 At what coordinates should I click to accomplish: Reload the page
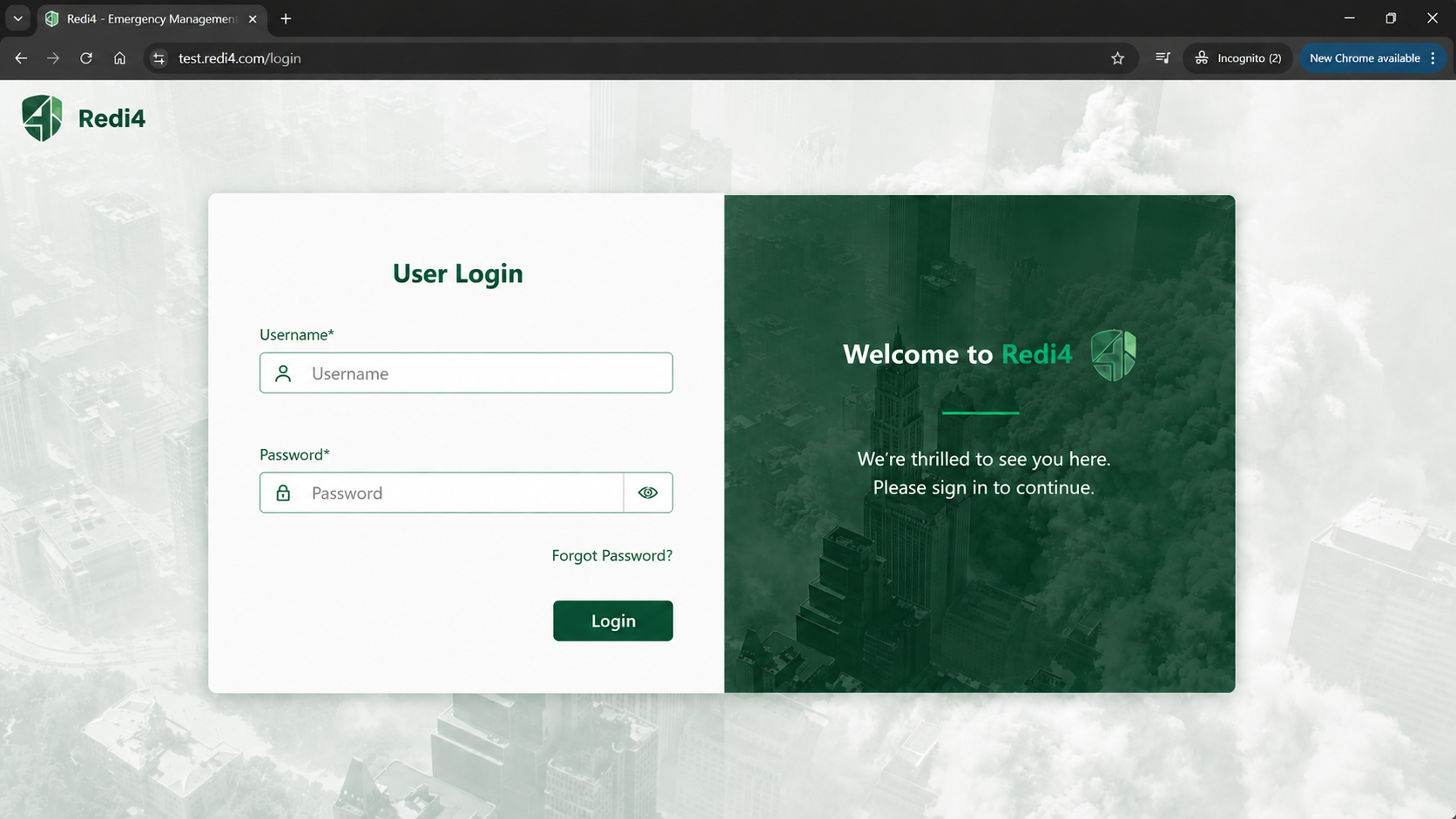(x=86, y=58)
